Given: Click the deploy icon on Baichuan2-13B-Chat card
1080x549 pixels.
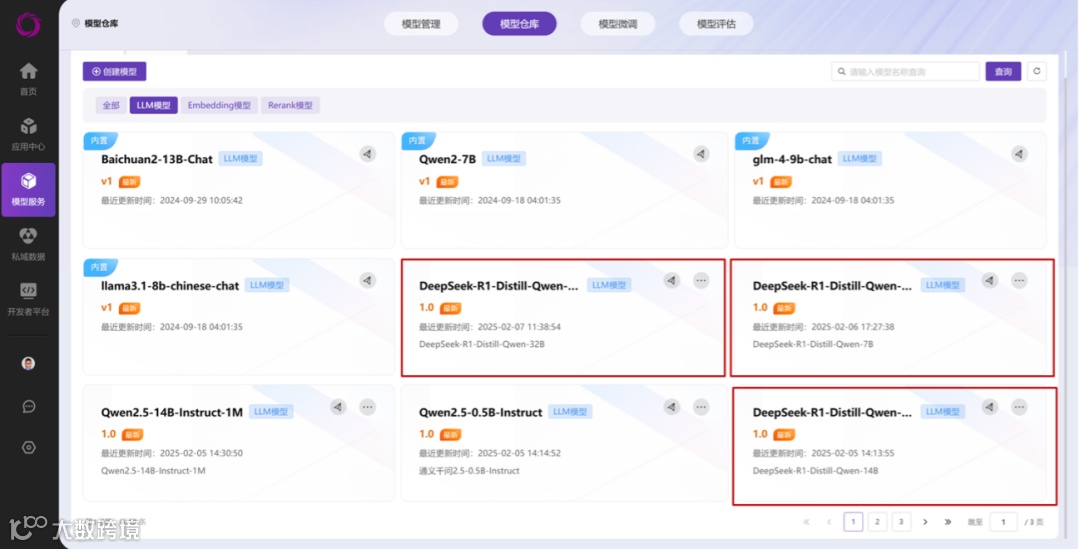Looking at the screenshot, I should click(368, 154).
